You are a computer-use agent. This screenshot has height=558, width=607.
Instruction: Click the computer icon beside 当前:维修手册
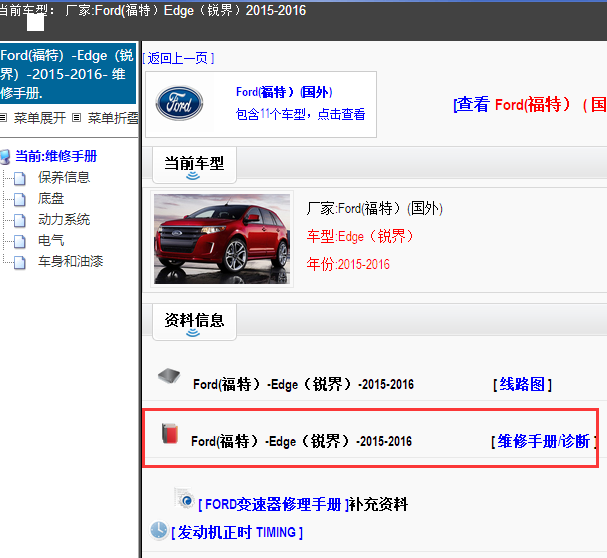point(5,157)
